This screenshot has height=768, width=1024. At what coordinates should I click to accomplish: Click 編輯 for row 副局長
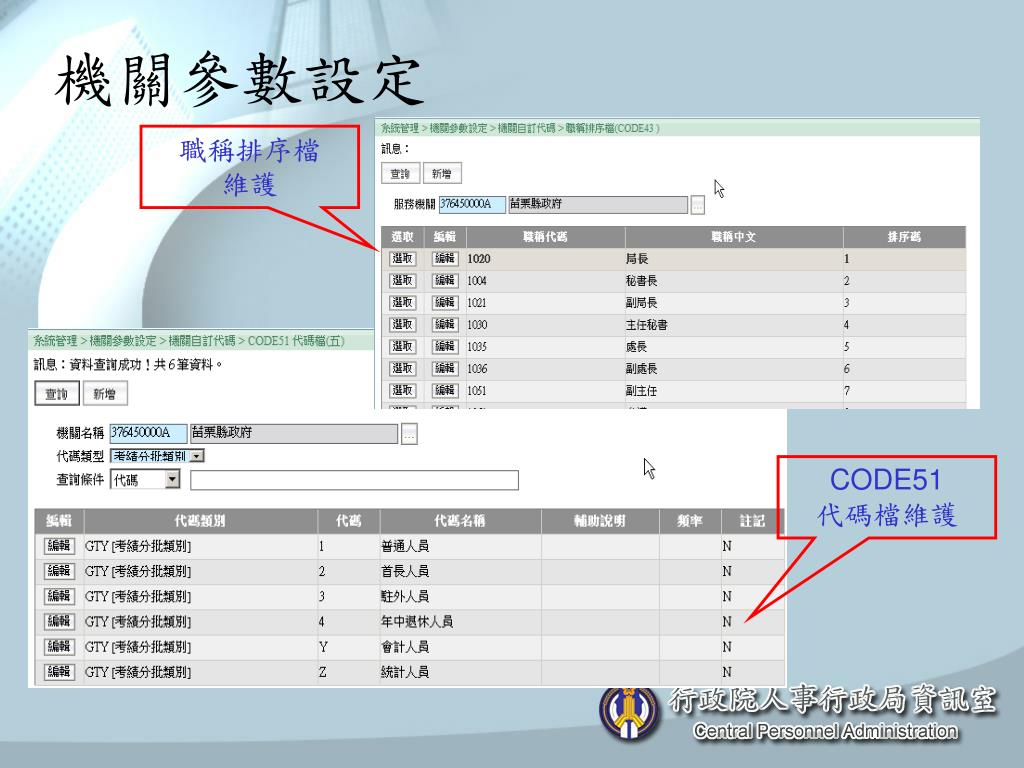click(x=445, y=303)
